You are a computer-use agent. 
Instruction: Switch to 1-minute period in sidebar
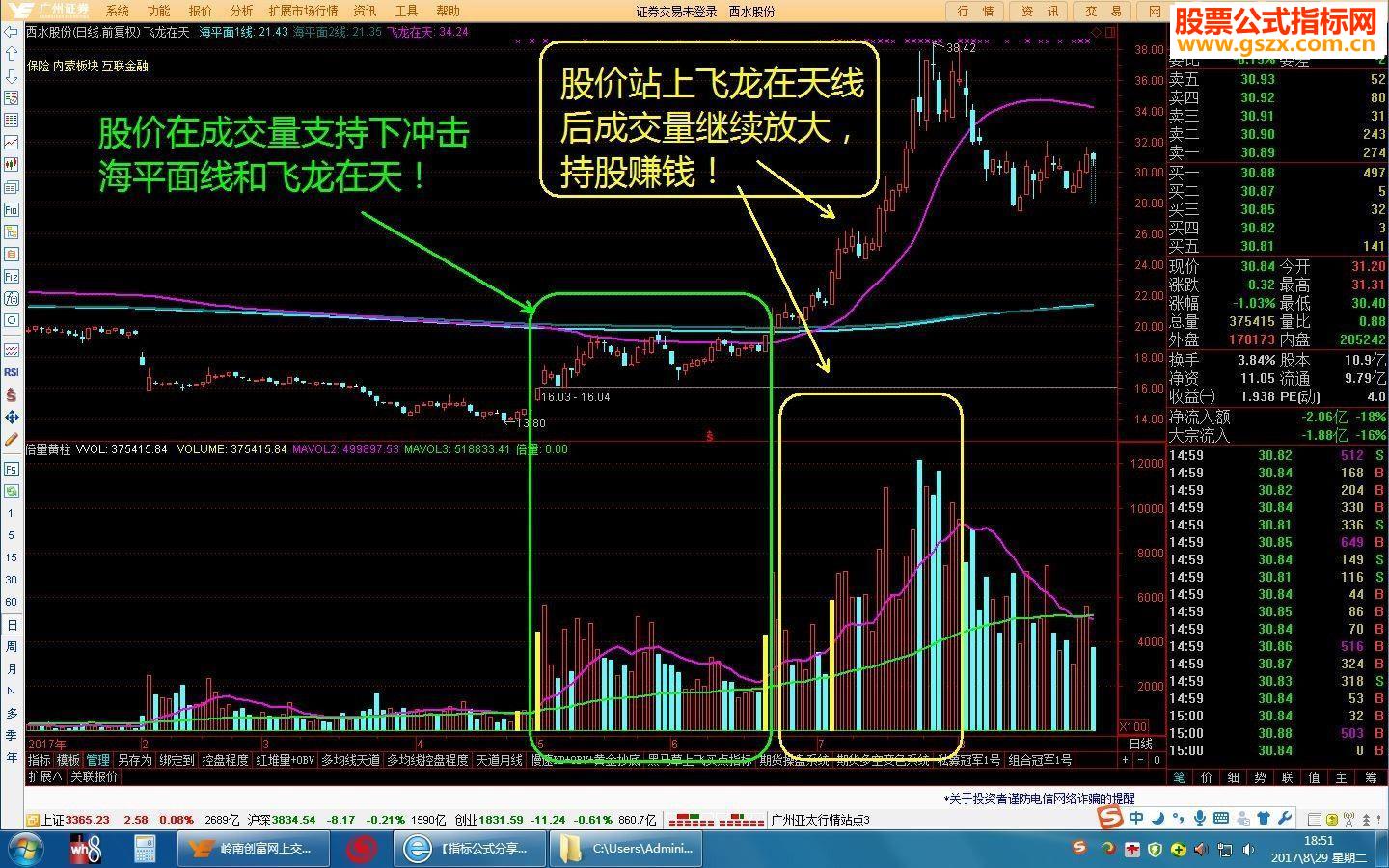(12, 513)
